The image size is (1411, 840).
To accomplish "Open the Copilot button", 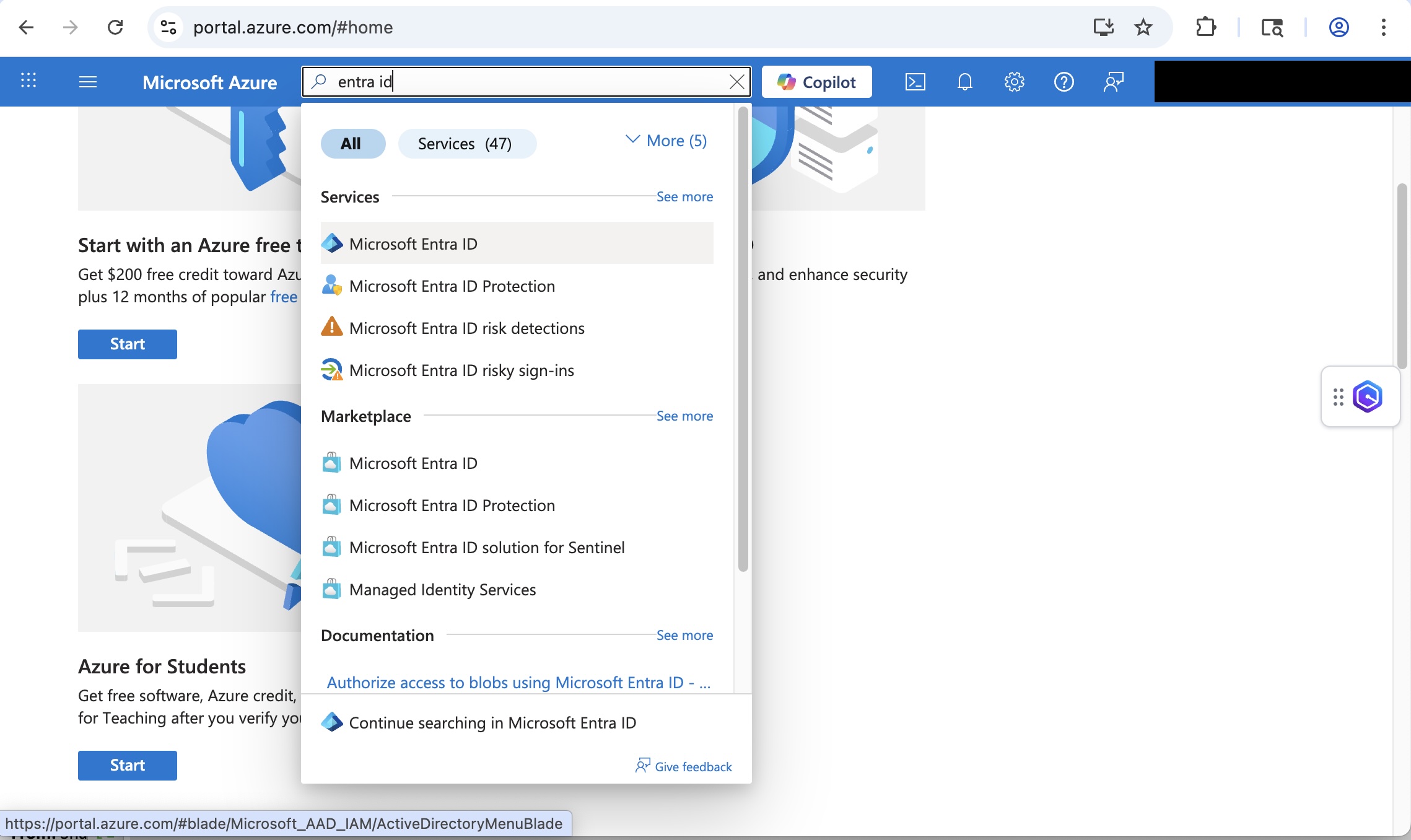I will [x=816, y=82].
